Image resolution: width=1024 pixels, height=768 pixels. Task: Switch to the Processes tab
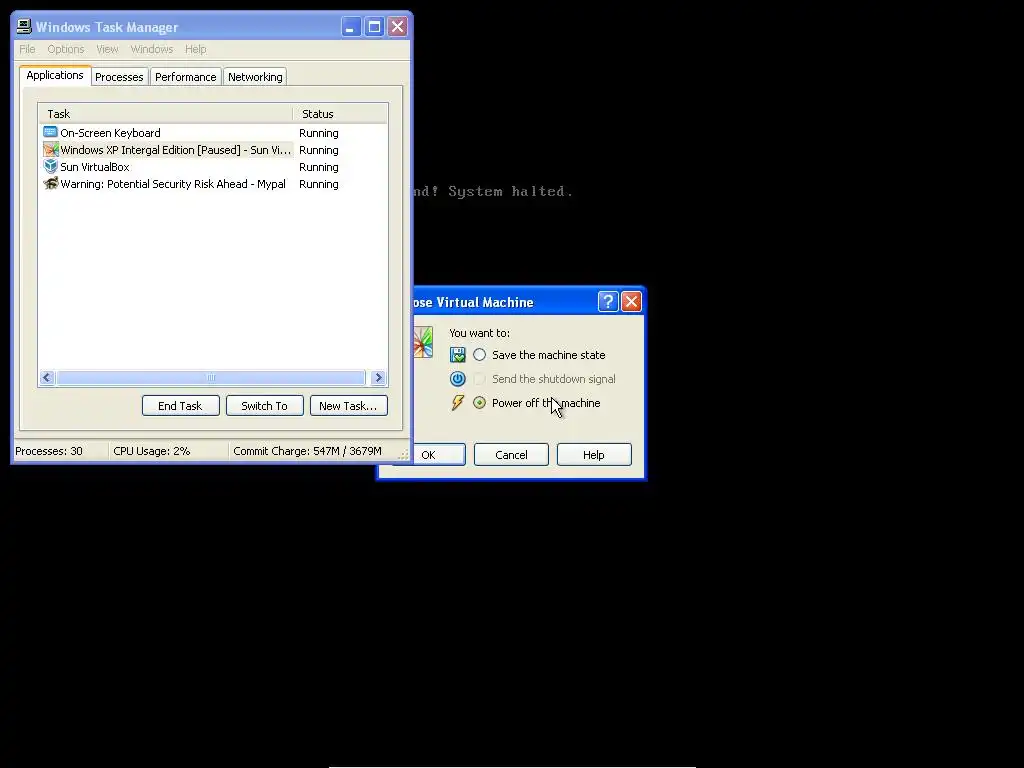[119, 76]
